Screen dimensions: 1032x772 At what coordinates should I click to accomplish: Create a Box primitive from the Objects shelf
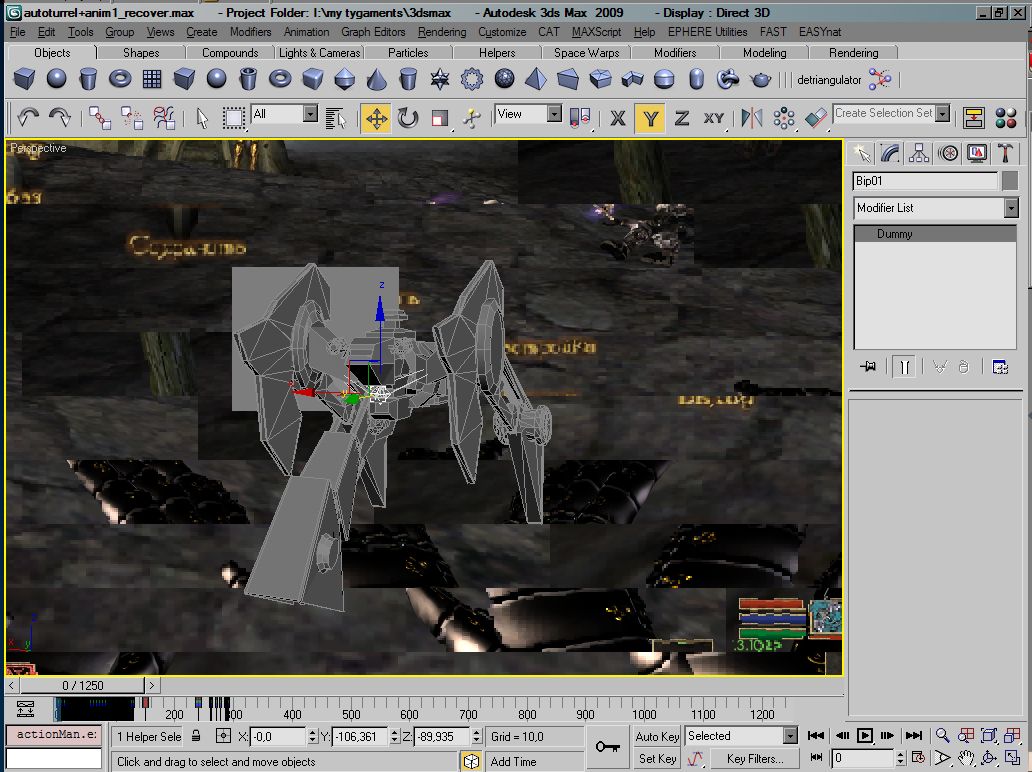tap(24, 79)
